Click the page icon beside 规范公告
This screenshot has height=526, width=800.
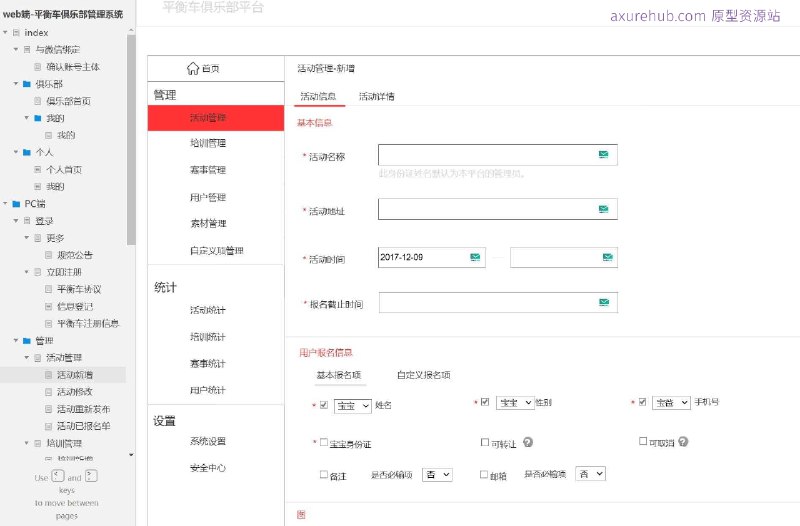tap(48, 255)
